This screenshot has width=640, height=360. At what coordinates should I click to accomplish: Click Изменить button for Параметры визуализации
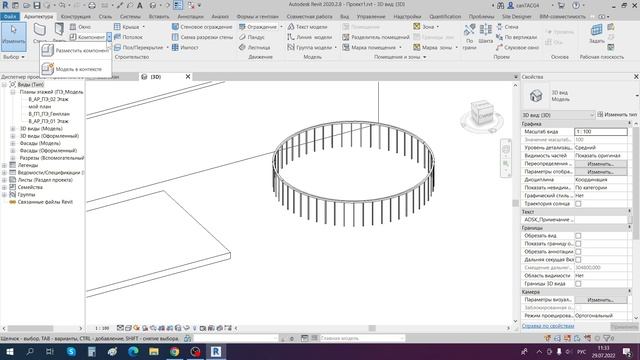tap(600, 300)
